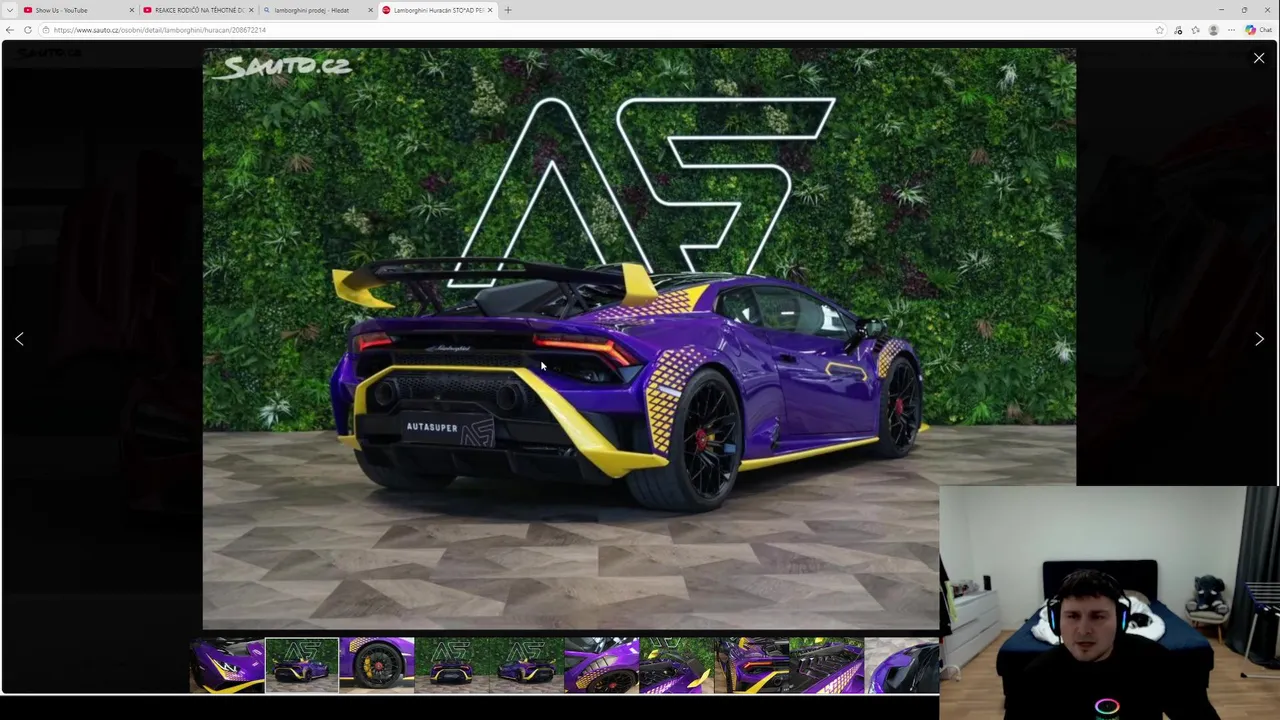Open Copilot Chat sidebar
Screen dimensions: 1280x720
[1258, 30]
